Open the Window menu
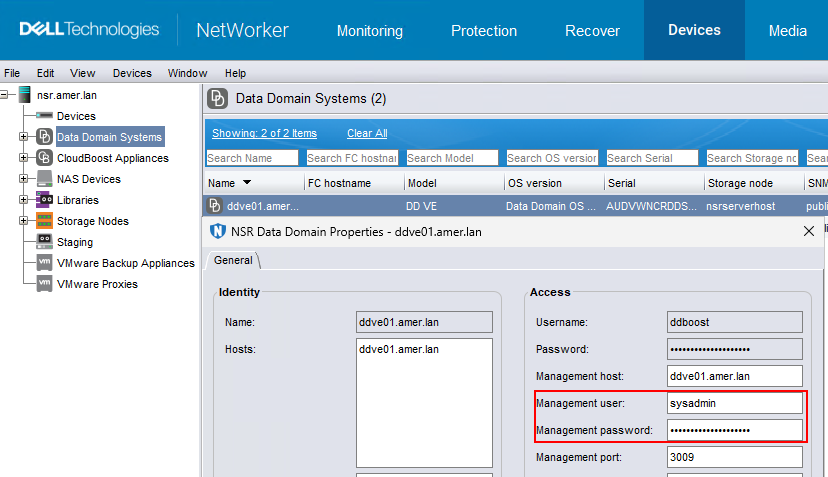The height and width of the screenshot is (477, 828). point(187,73)
